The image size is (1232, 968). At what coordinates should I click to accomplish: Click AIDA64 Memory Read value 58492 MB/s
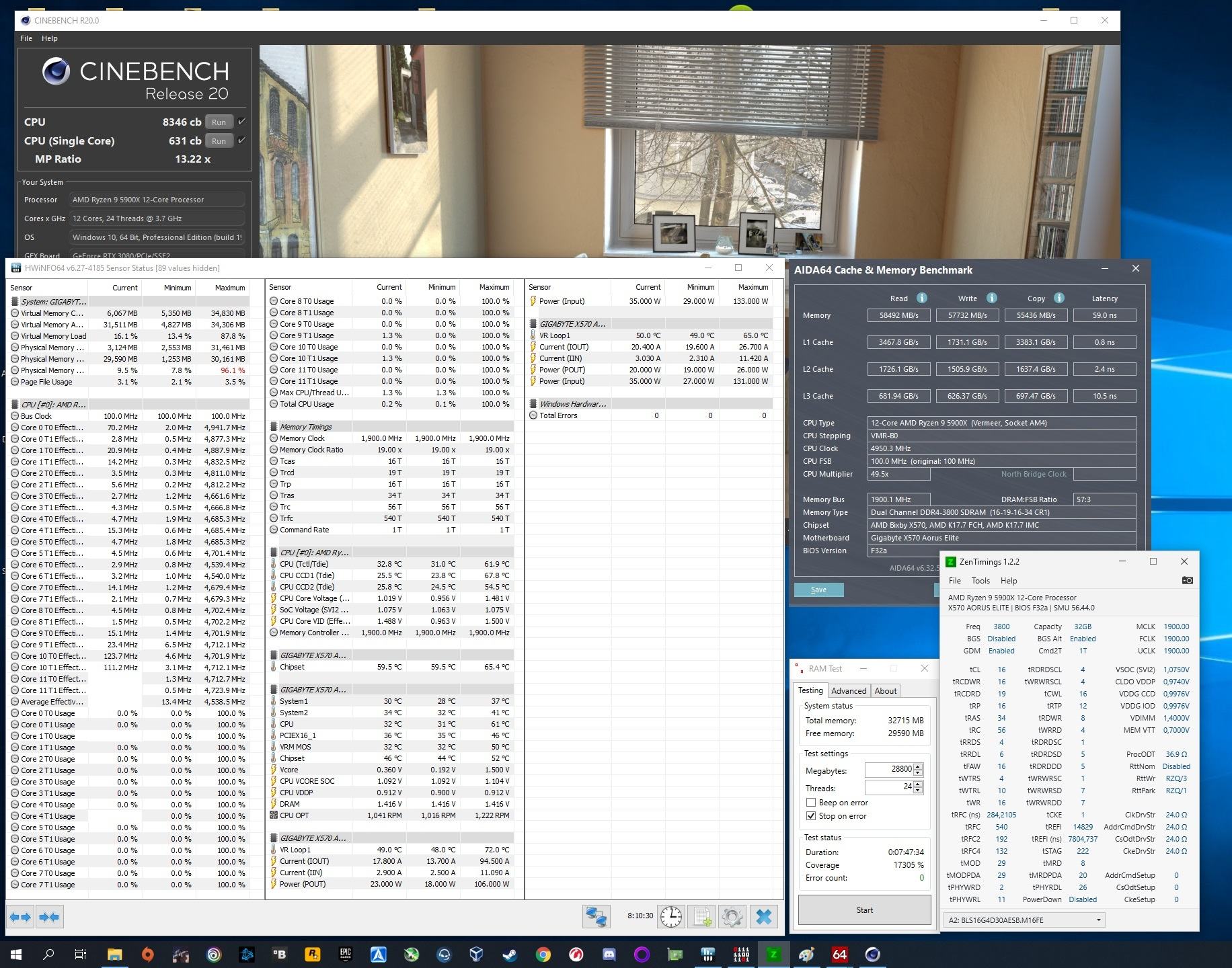tap(898, 315)
